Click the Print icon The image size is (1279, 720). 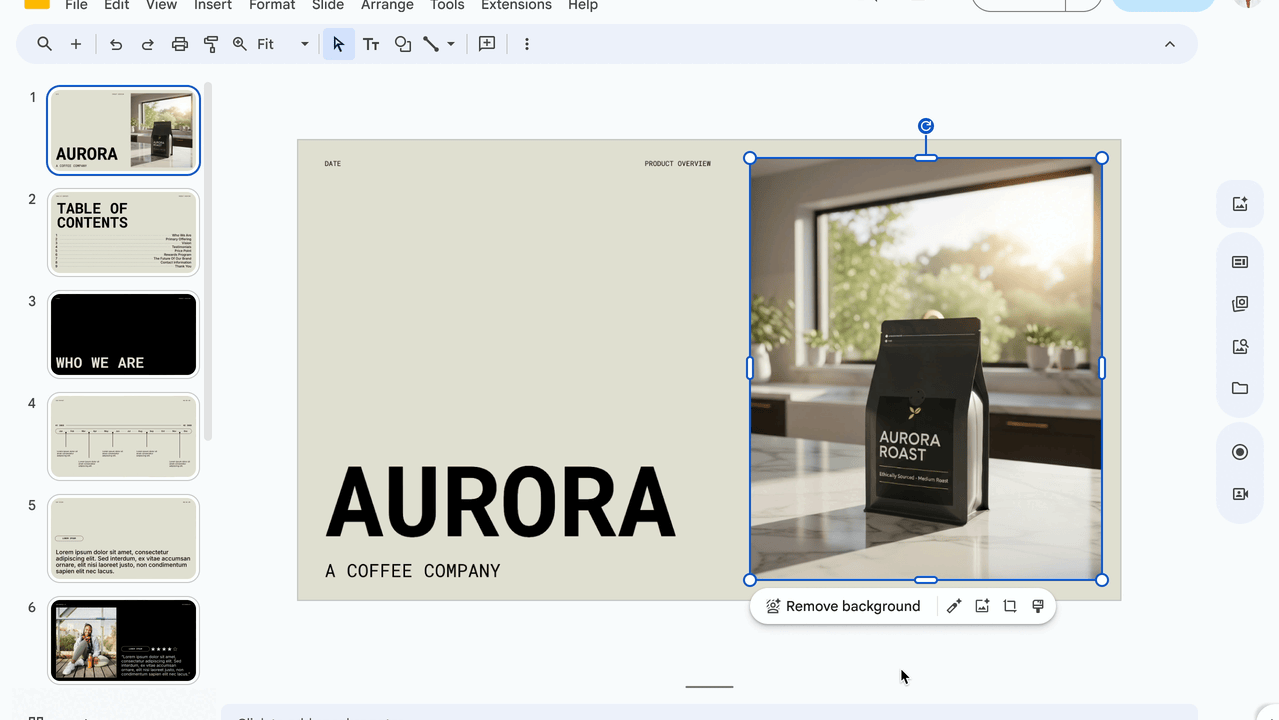180,44
